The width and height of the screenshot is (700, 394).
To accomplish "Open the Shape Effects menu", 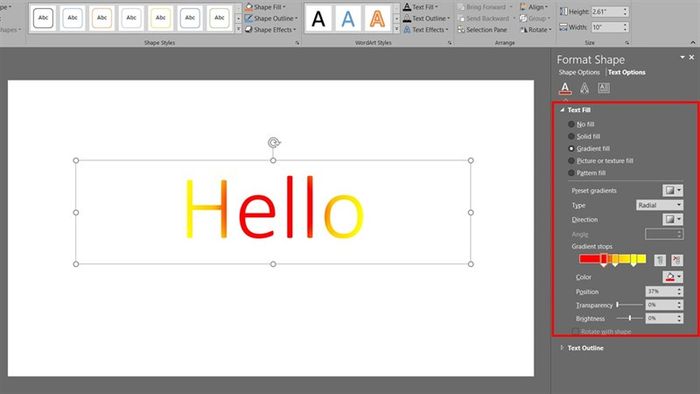I will [x=271, y=30].
